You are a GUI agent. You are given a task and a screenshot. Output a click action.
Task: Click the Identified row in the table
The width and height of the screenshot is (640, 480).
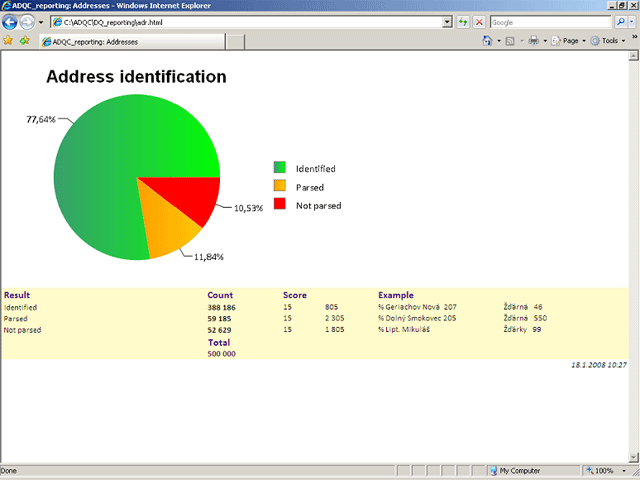pyautogui.click(x=314, y=307)
